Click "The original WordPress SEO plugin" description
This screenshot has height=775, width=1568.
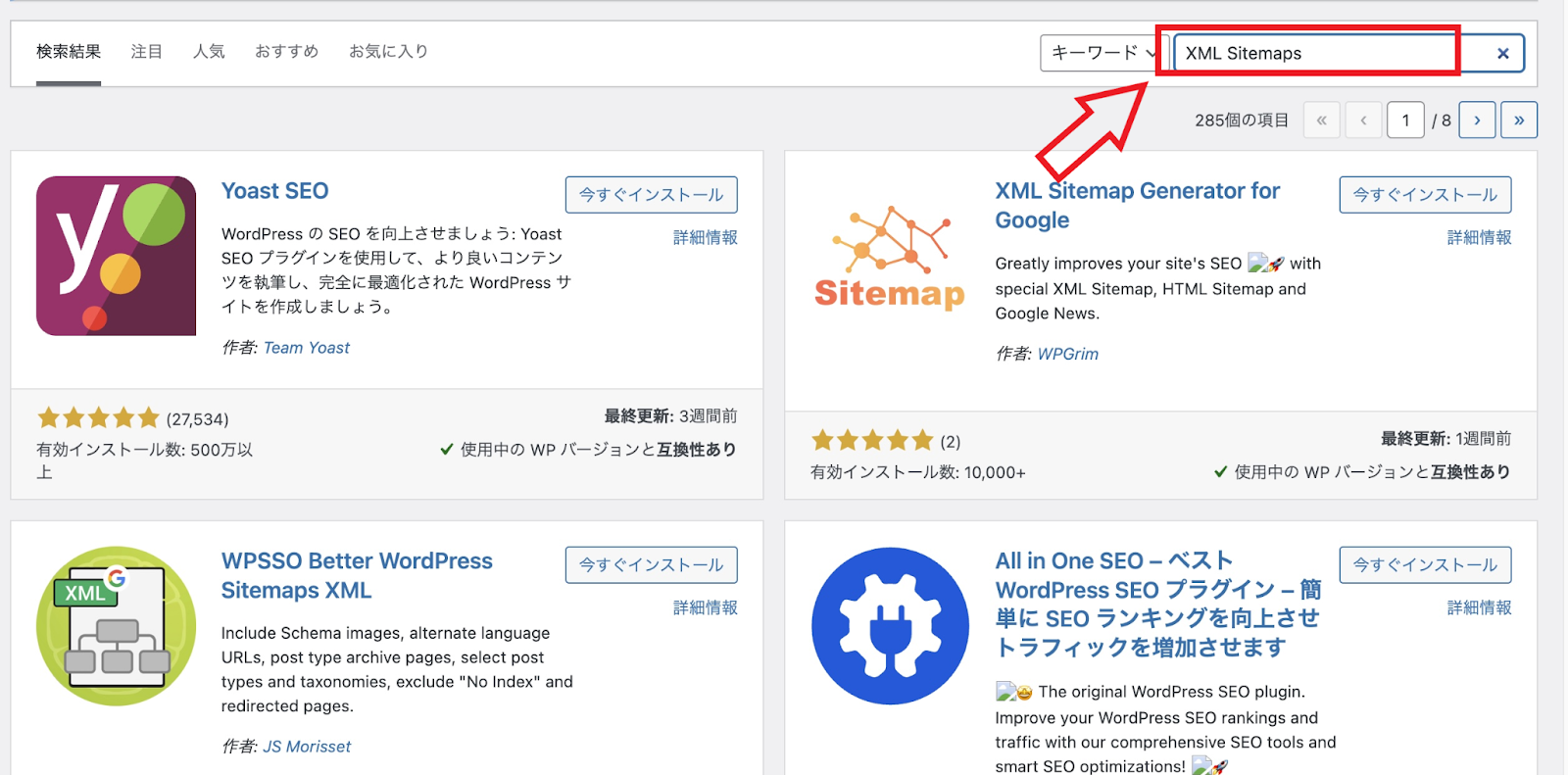pos(1166,729)
